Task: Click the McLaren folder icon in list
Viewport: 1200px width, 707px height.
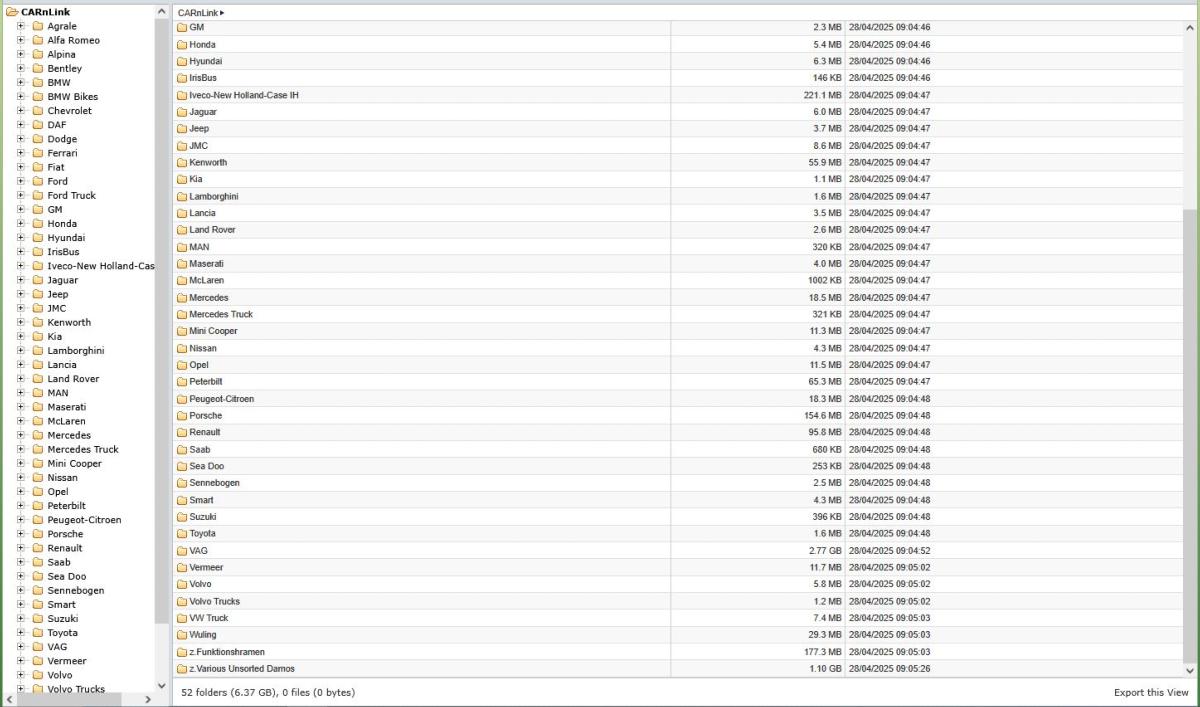Action: click(182, 281)
